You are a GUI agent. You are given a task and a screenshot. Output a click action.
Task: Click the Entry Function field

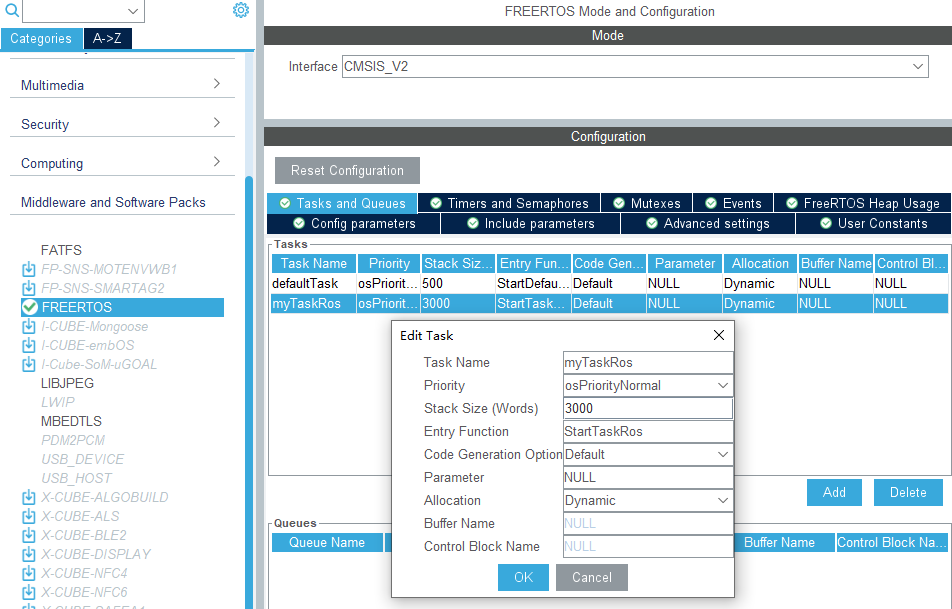[648, 432]
